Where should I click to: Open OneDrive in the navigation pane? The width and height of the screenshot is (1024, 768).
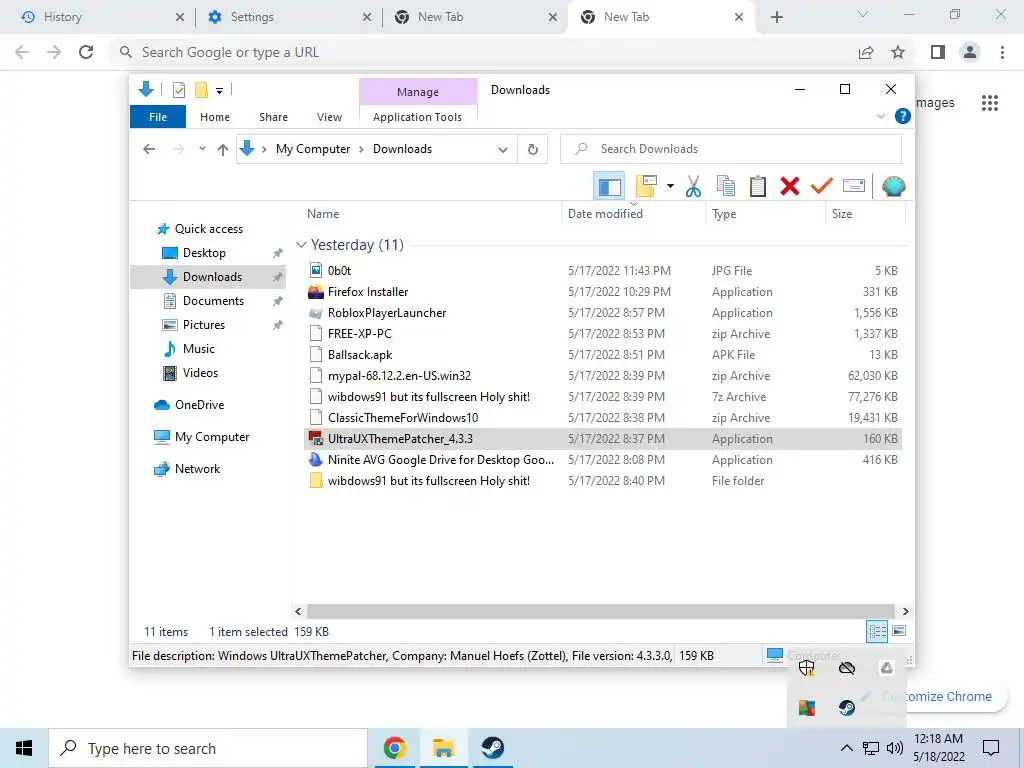[x=199, y=405]
